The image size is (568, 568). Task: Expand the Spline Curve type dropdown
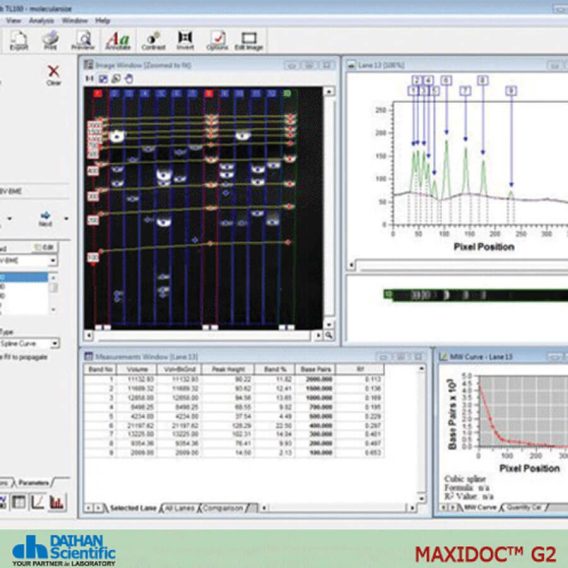pyautogui.click(x=55, y=343)
